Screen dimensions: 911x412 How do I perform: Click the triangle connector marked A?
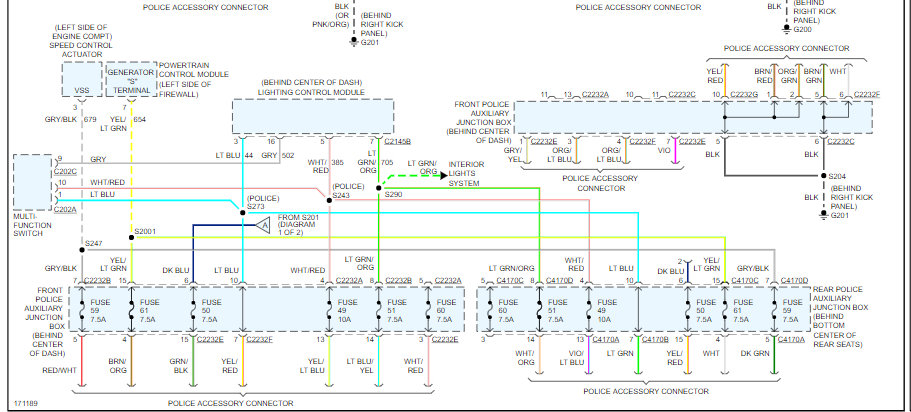263,224
